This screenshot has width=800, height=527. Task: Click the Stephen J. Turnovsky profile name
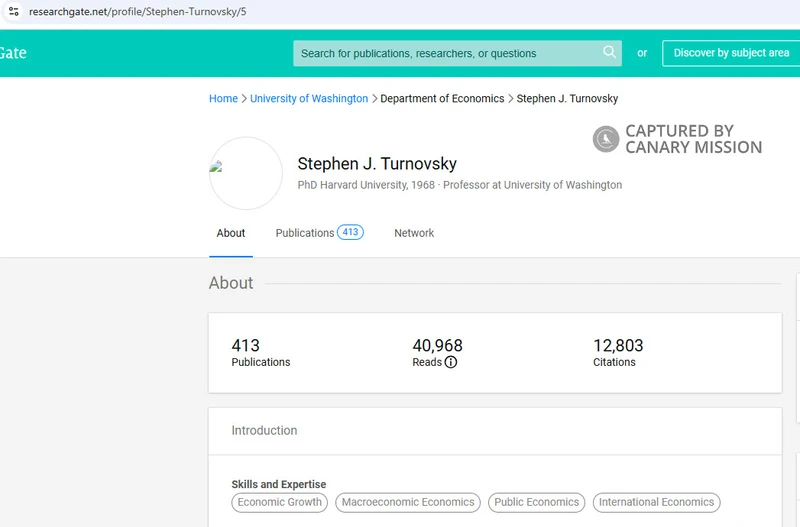coord(377,164)
